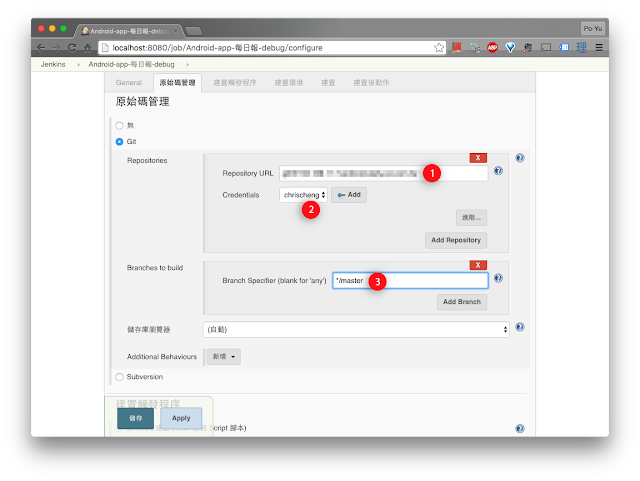The width and height of the screenshot is (640, 481).
Task: Click the Apply button
Action: [181, 418]
